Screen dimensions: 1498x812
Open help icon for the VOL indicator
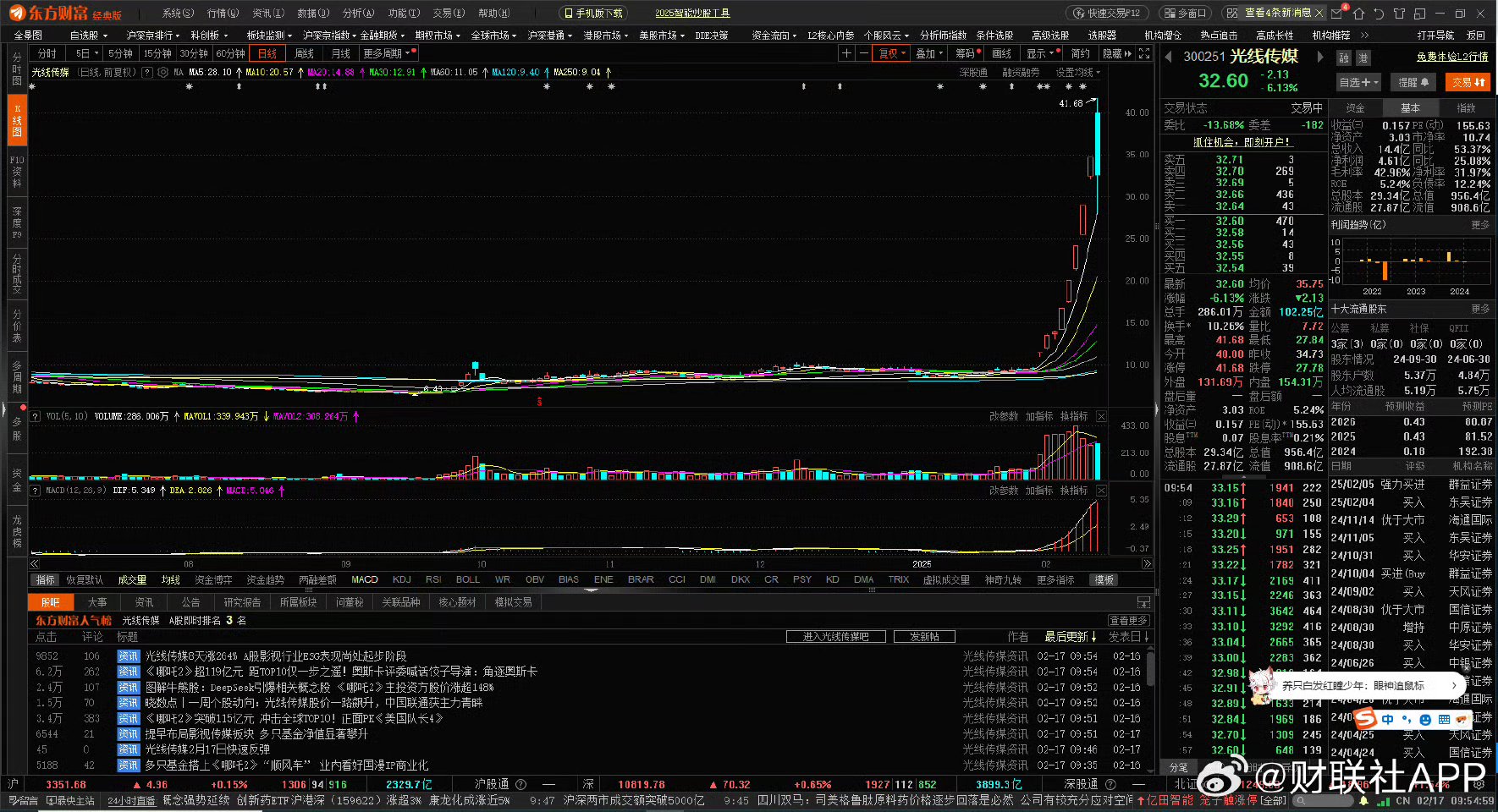(36, 416)
